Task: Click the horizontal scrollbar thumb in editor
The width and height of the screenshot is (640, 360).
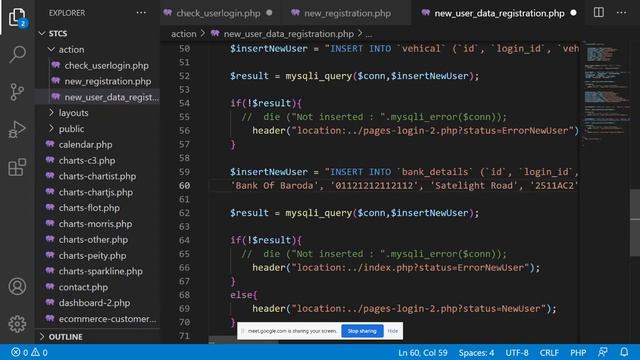Action: point(243,340)
